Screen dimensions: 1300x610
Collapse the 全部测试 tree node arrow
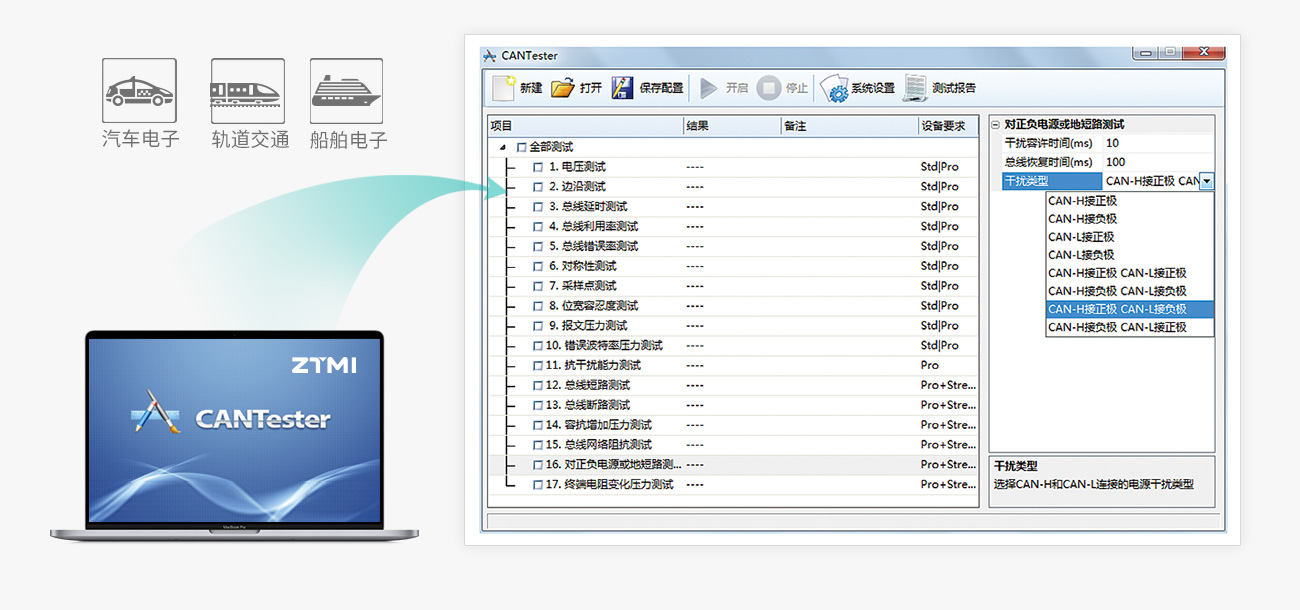coord(502,147)
